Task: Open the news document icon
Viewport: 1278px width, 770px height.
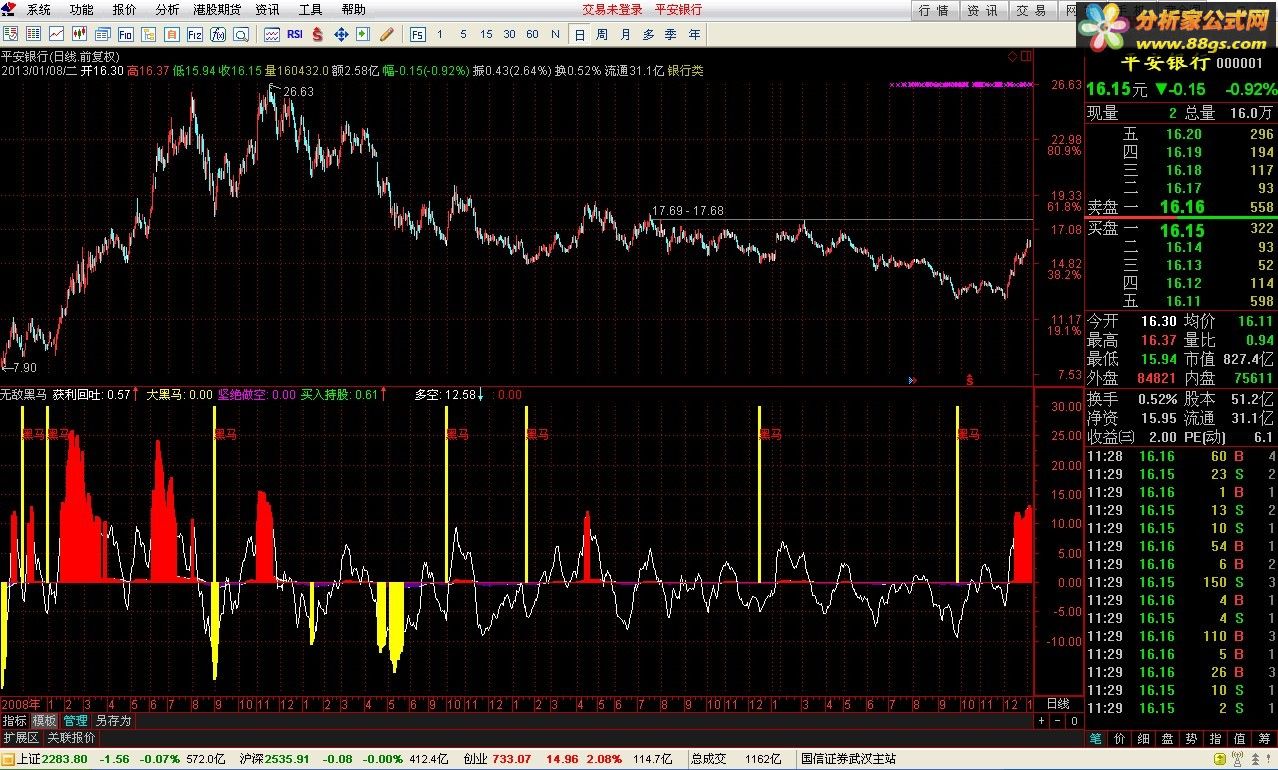Action: coord(103,34)
